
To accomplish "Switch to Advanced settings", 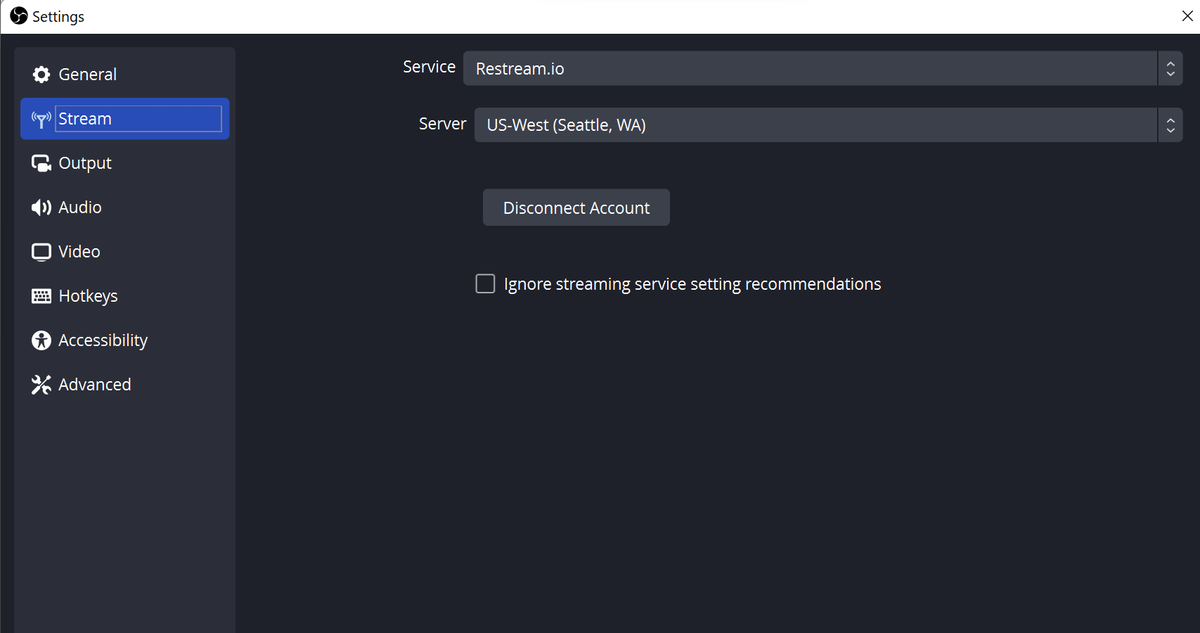I will point(125,384).
